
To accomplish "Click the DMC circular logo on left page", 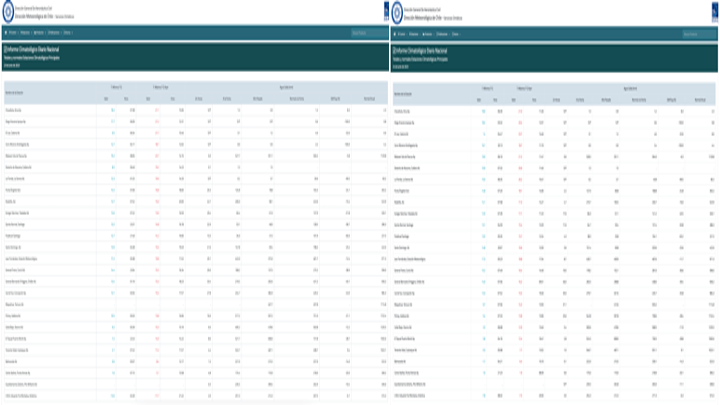I will tap(8, 12).
